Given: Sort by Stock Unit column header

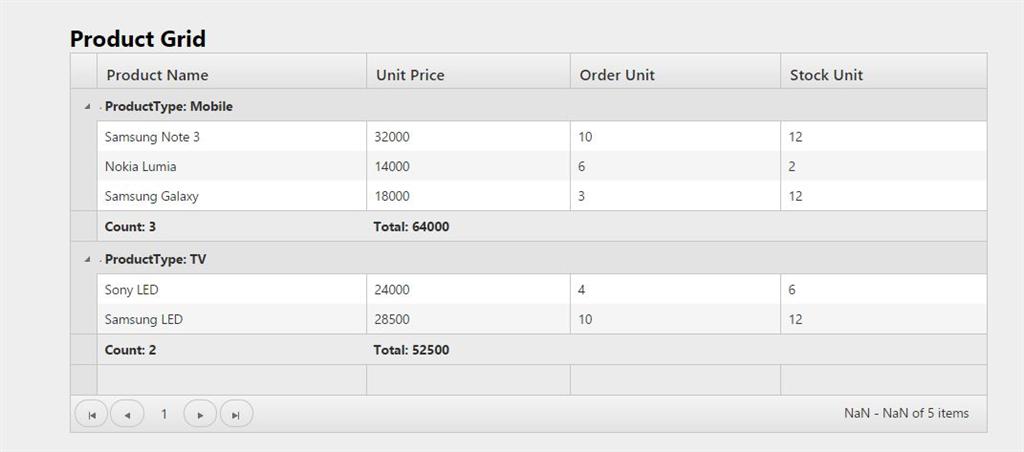Looking at the screenshot, I should click(826, 75).
